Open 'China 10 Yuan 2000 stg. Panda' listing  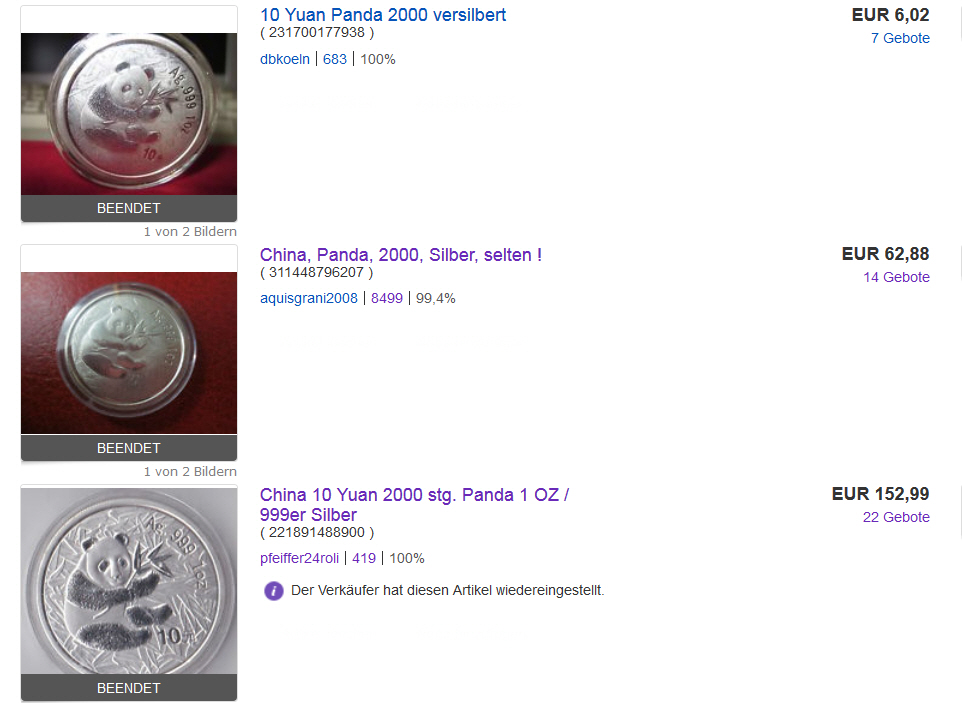pos(414,504)
